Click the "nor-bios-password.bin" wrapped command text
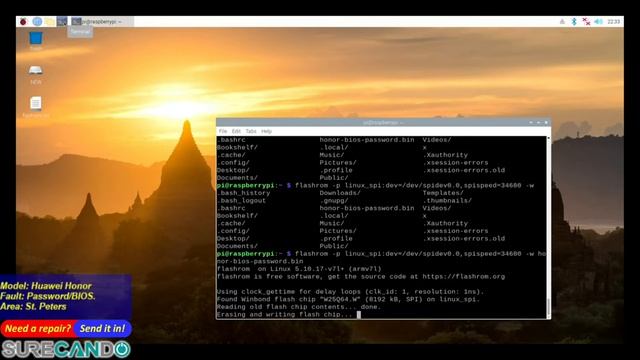The image size is (640, 360). click(260, 261)
